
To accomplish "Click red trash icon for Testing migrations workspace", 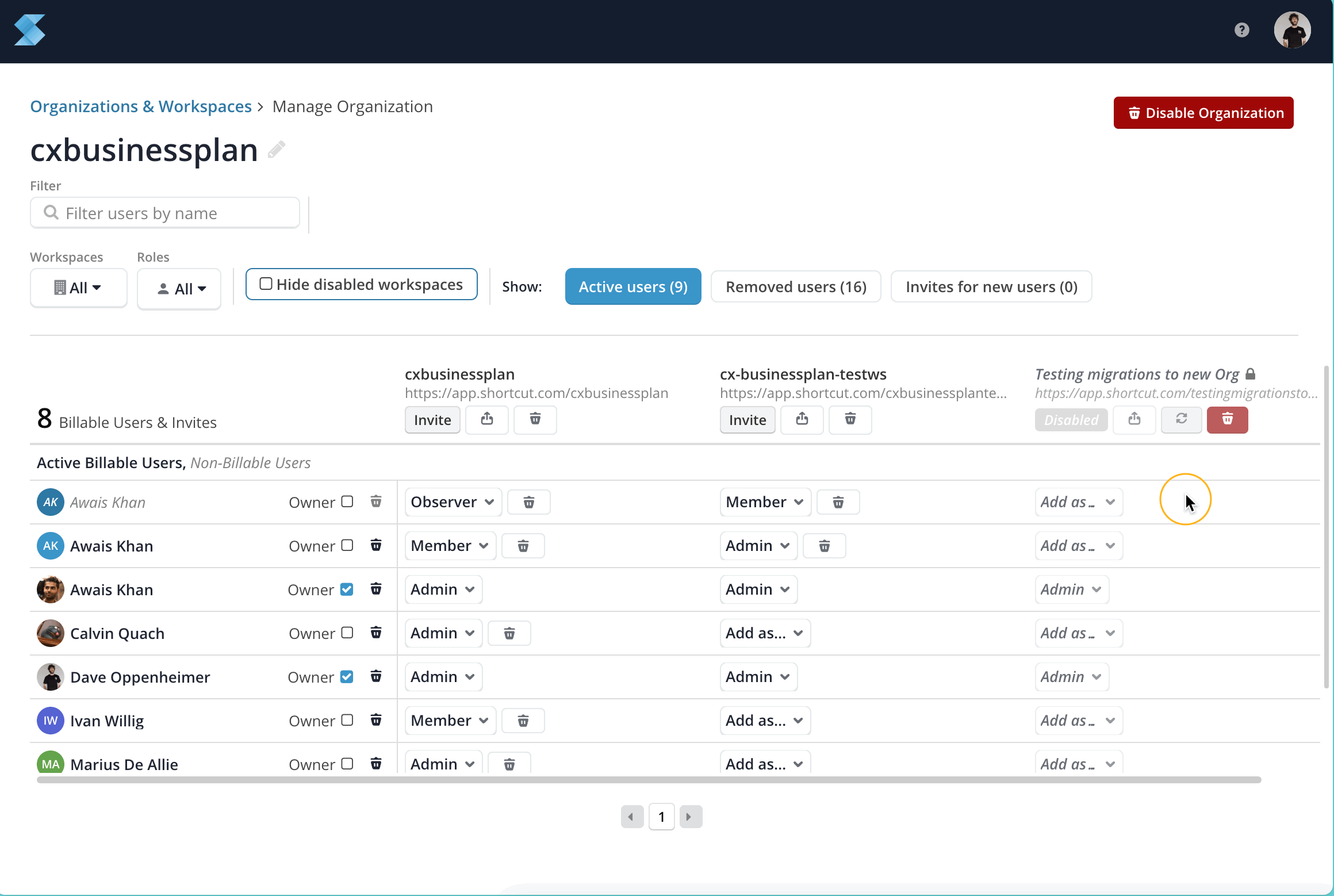I will 1227,419.
